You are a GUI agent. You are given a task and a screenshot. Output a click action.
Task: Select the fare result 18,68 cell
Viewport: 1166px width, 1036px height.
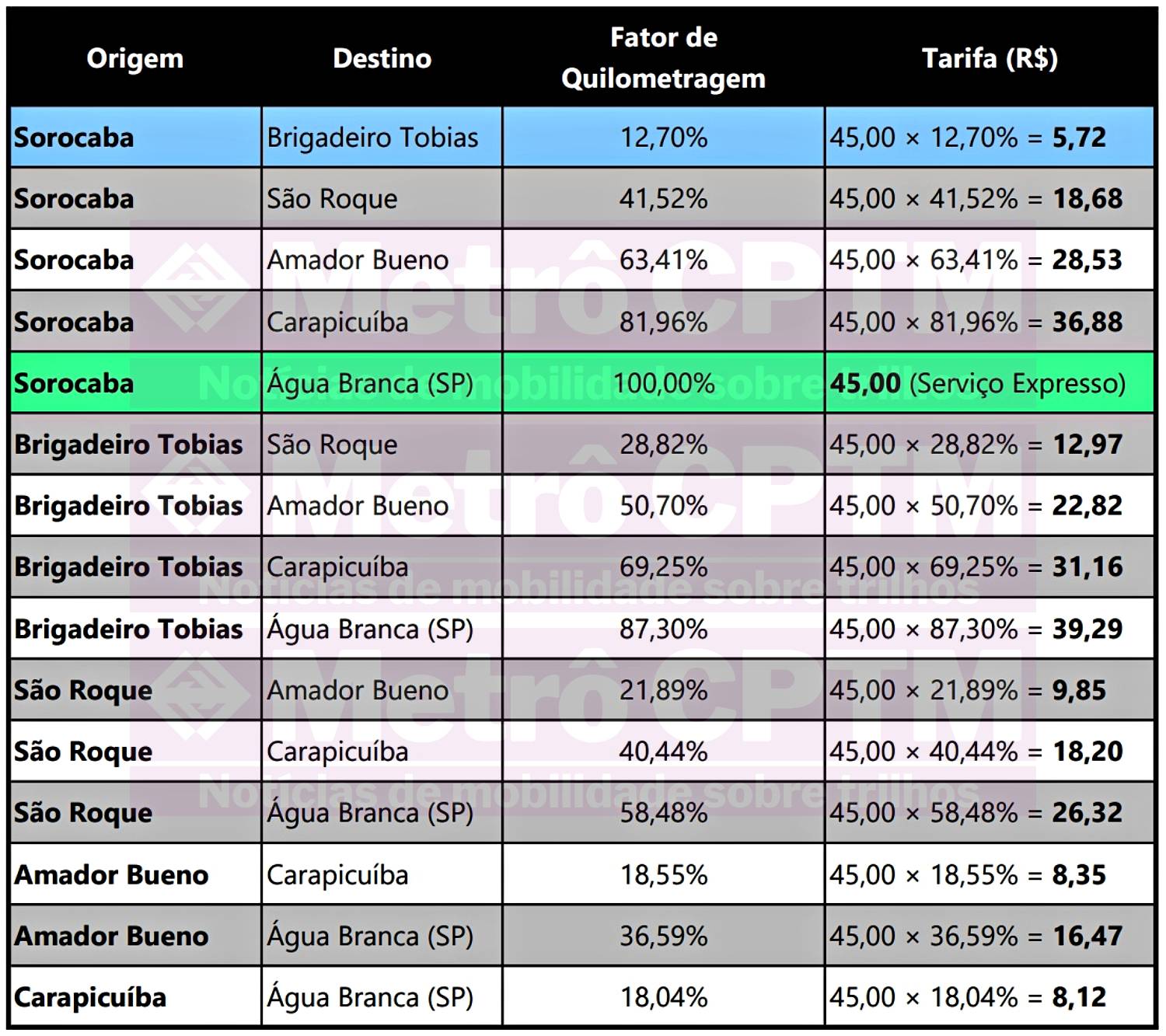point(990,199)
